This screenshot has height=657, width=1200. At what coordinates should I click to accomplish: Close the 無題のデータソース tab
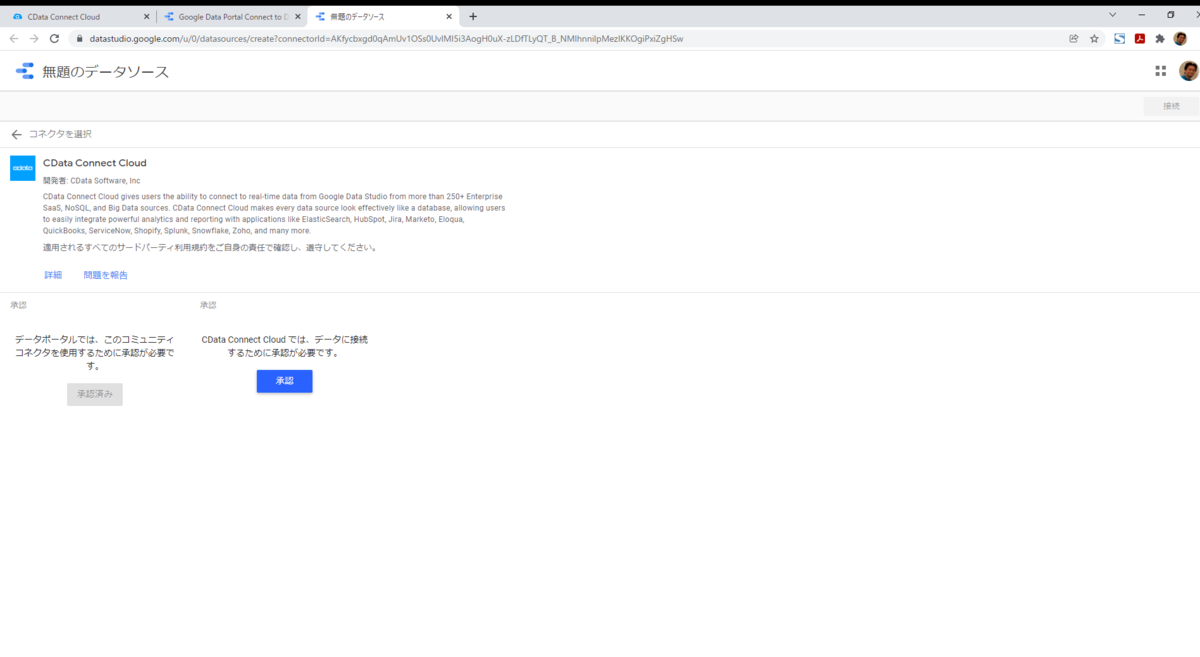[x=449, y=17]
